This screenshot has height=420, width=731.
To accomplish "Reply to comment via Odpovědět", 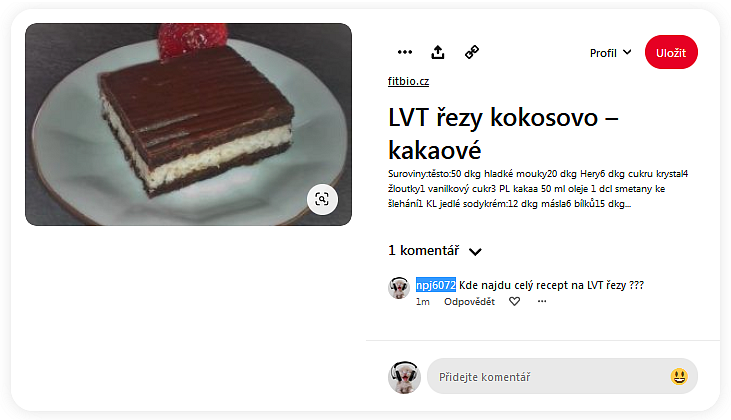I will click(x=469, y=302).
